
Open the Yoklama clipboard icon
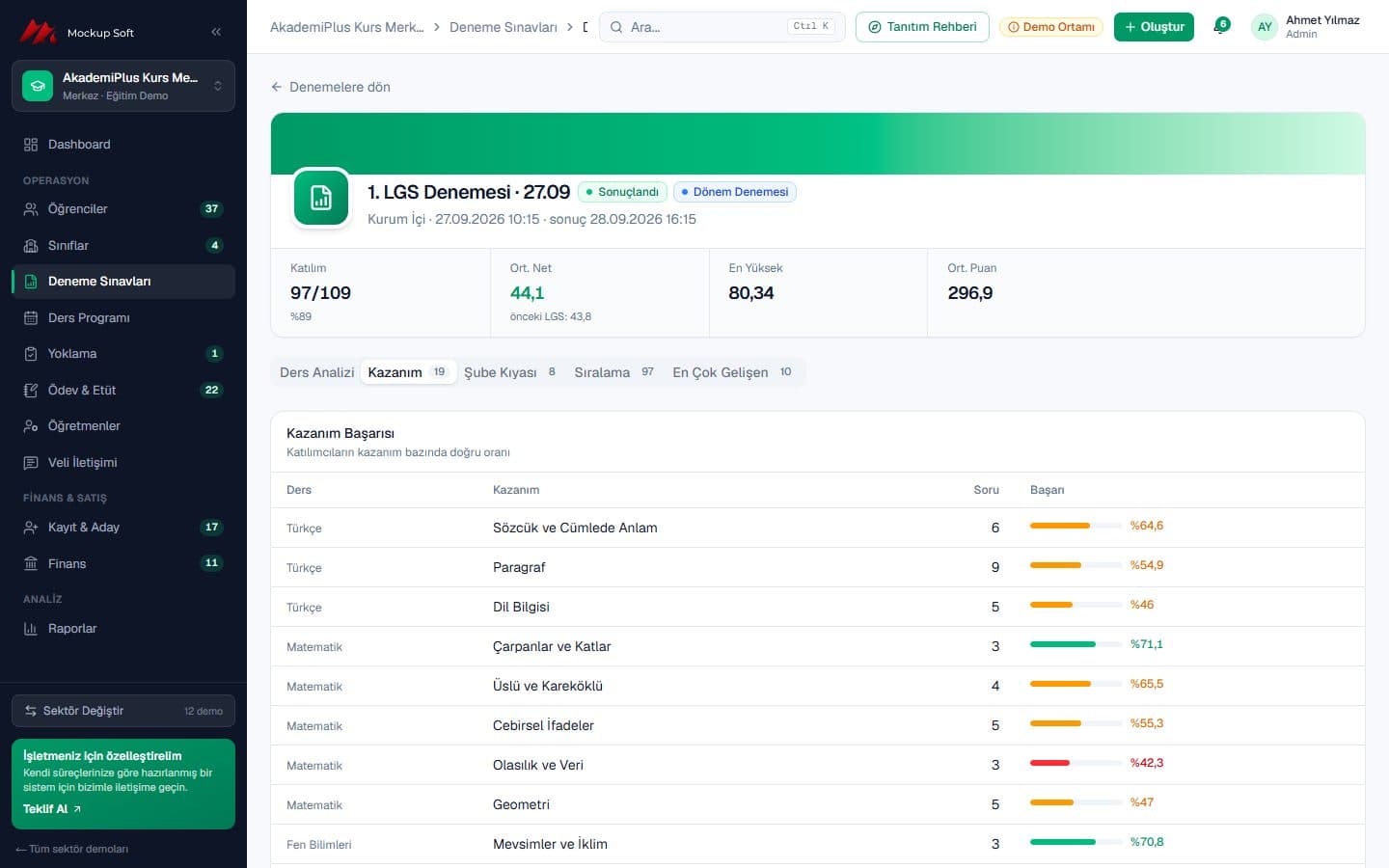[31, 354]
